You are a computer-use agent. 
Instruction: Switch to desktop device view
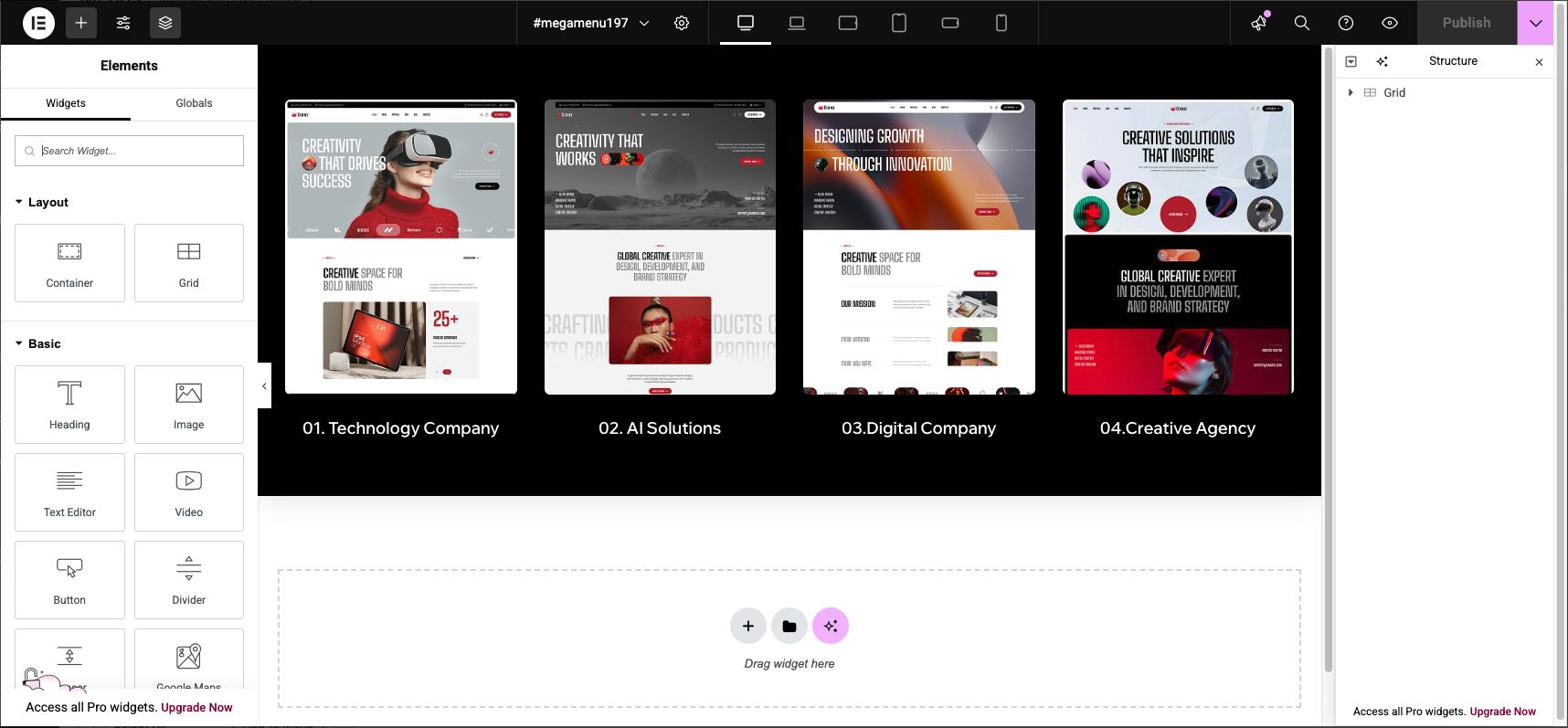pos(746,23)
